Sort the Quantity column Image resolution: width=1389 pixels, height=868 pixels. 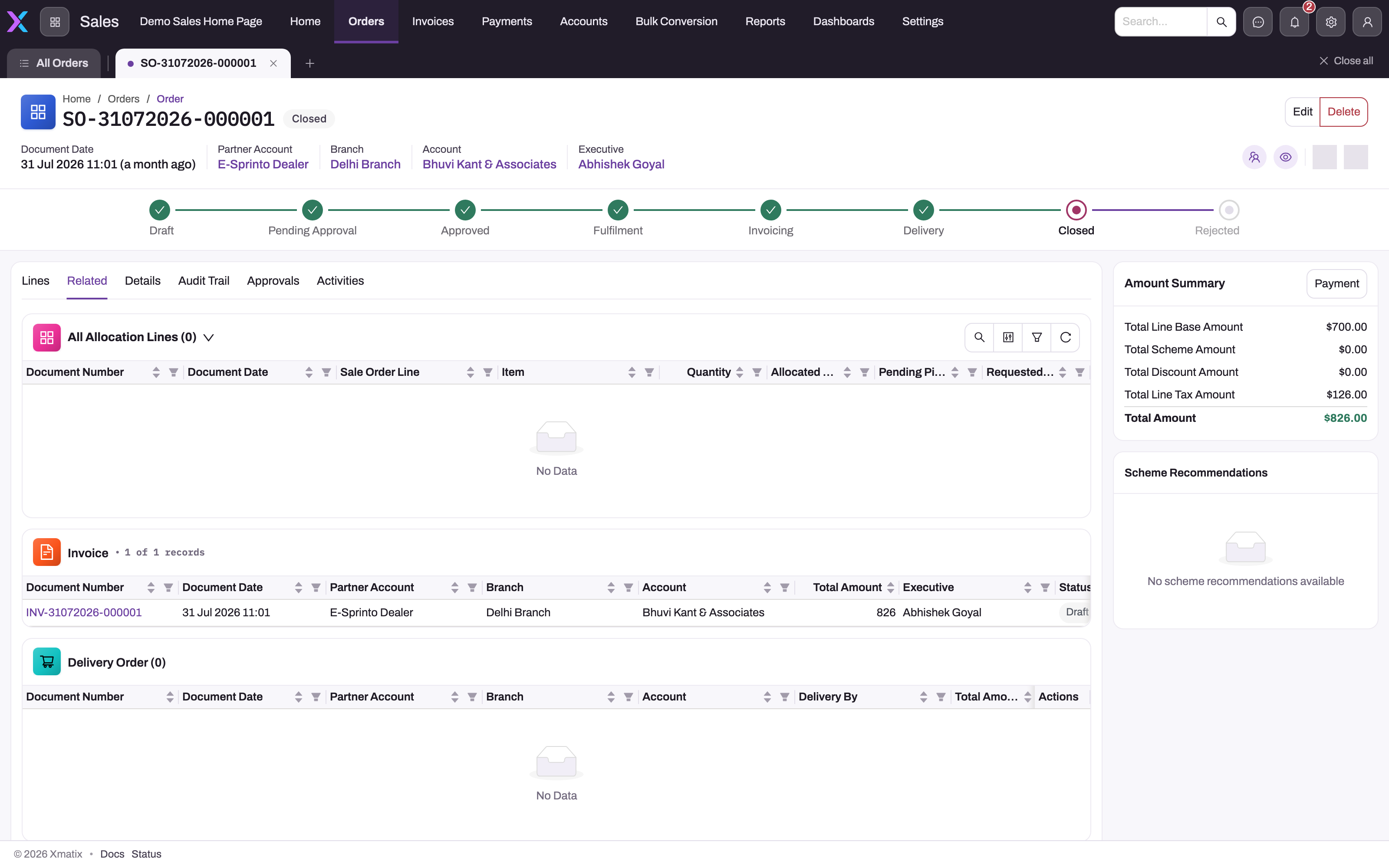[x=740, y=372]
